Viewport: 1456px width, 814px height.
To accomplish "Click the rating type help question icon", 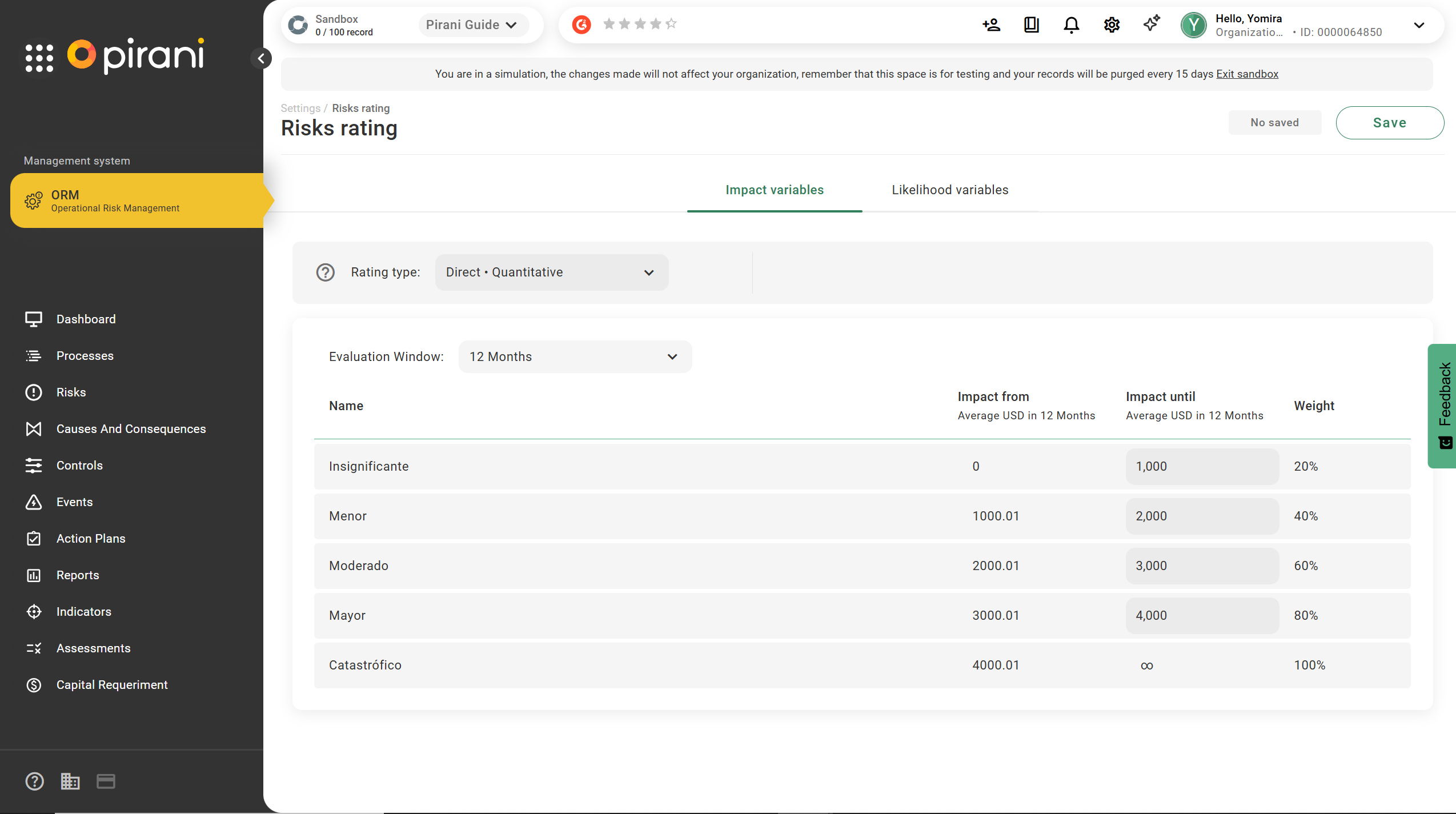I will click(326, 272).
